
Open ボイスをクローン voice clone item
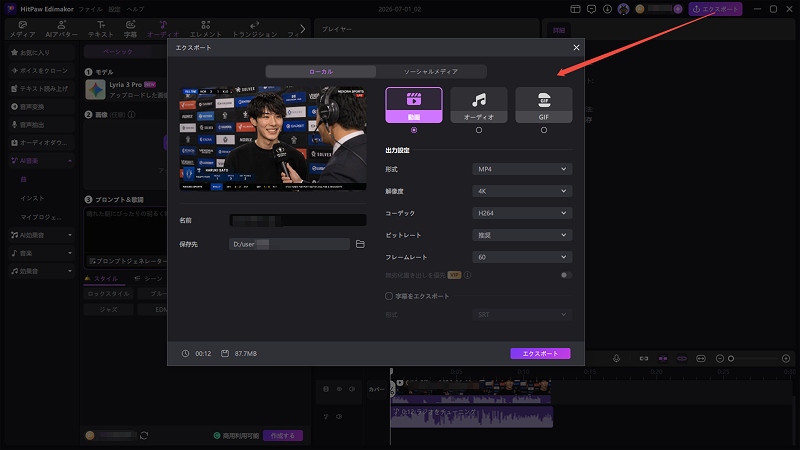click(x=42, y=70)
